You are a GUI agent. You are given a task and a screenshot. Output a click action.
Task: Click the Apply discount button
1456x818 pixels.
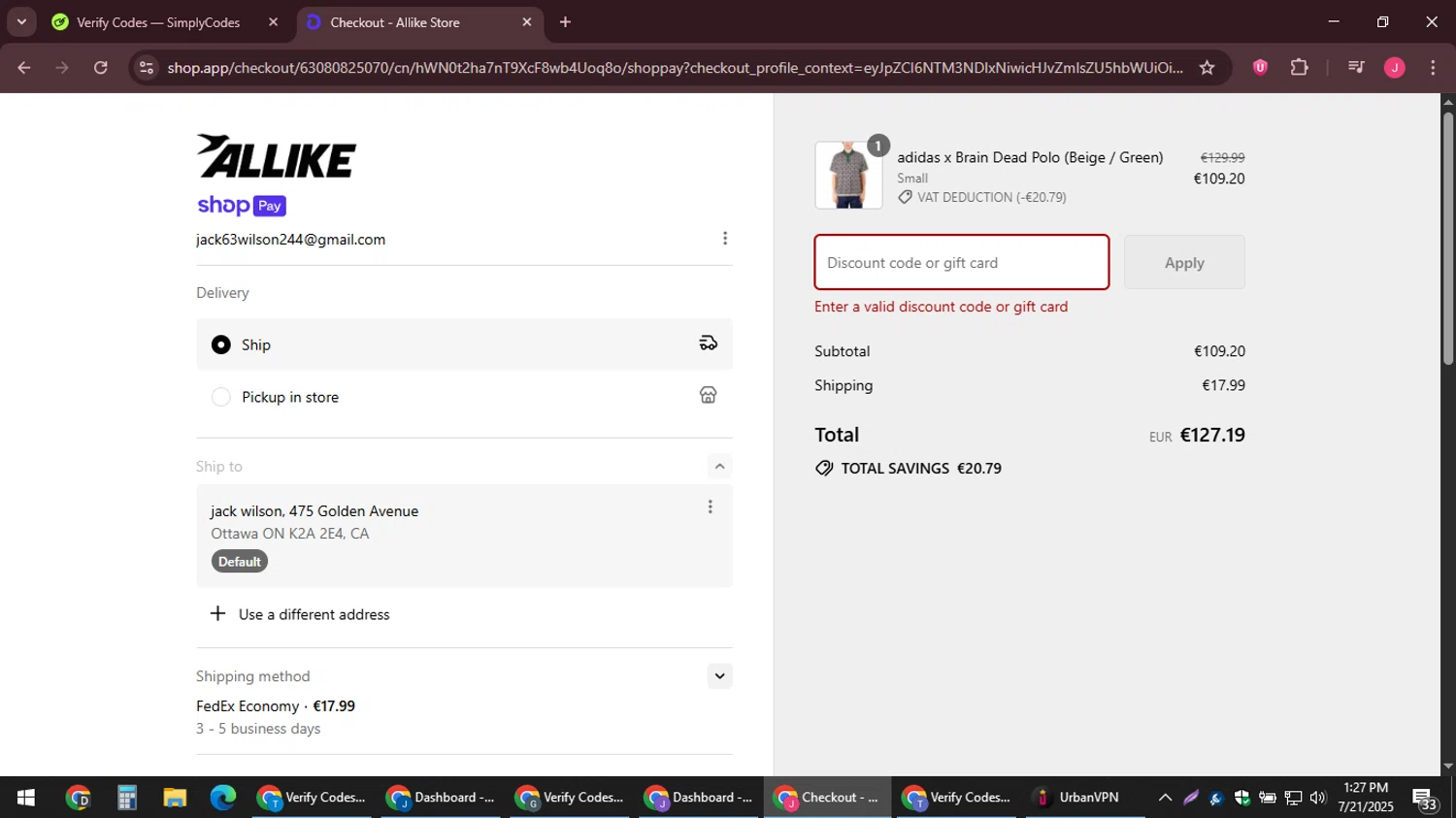[1184, 262]
